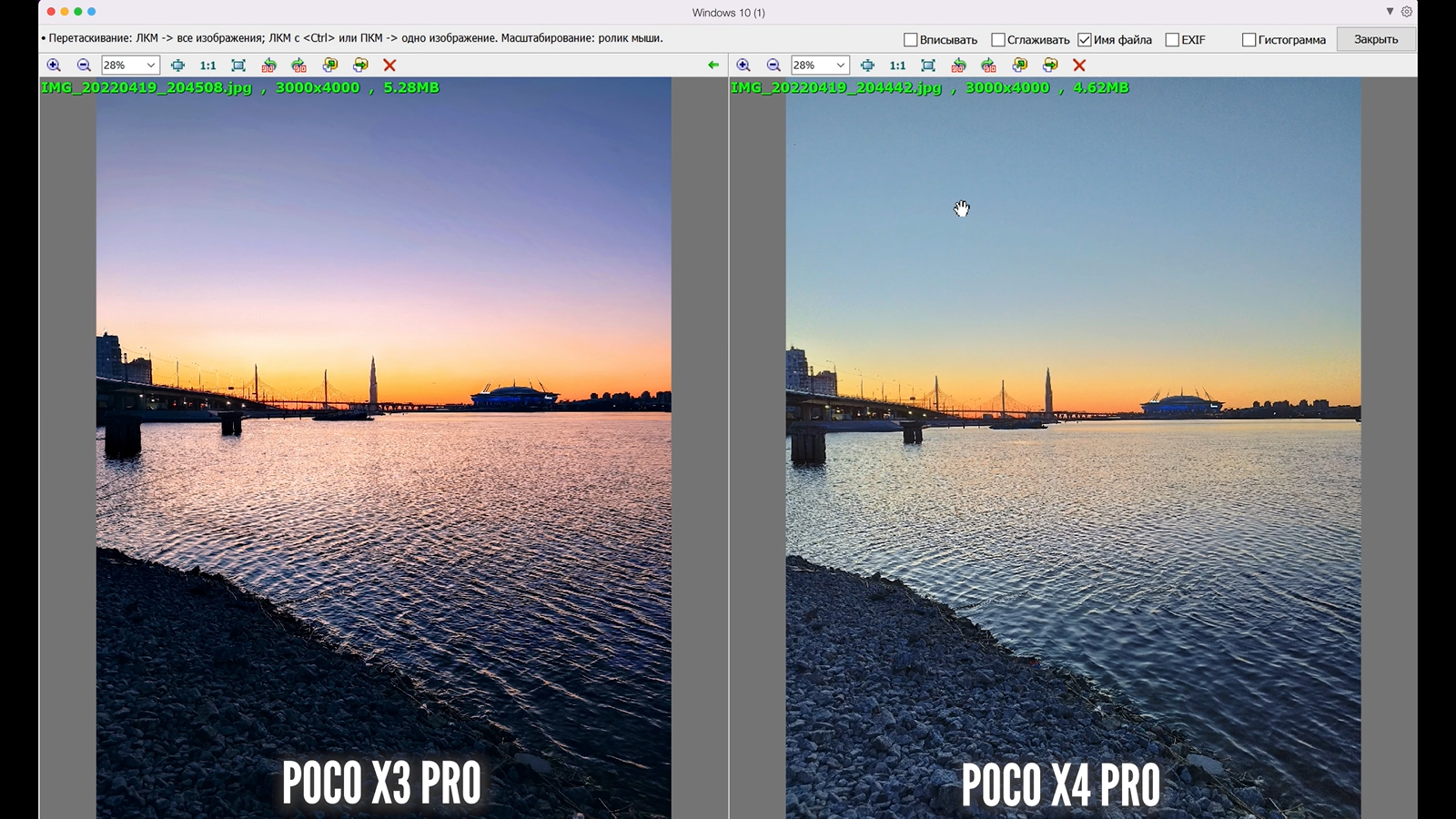Set left image to 1:1 scale
This screenshot has height=819, width=1456.
(x=207, y=66)
